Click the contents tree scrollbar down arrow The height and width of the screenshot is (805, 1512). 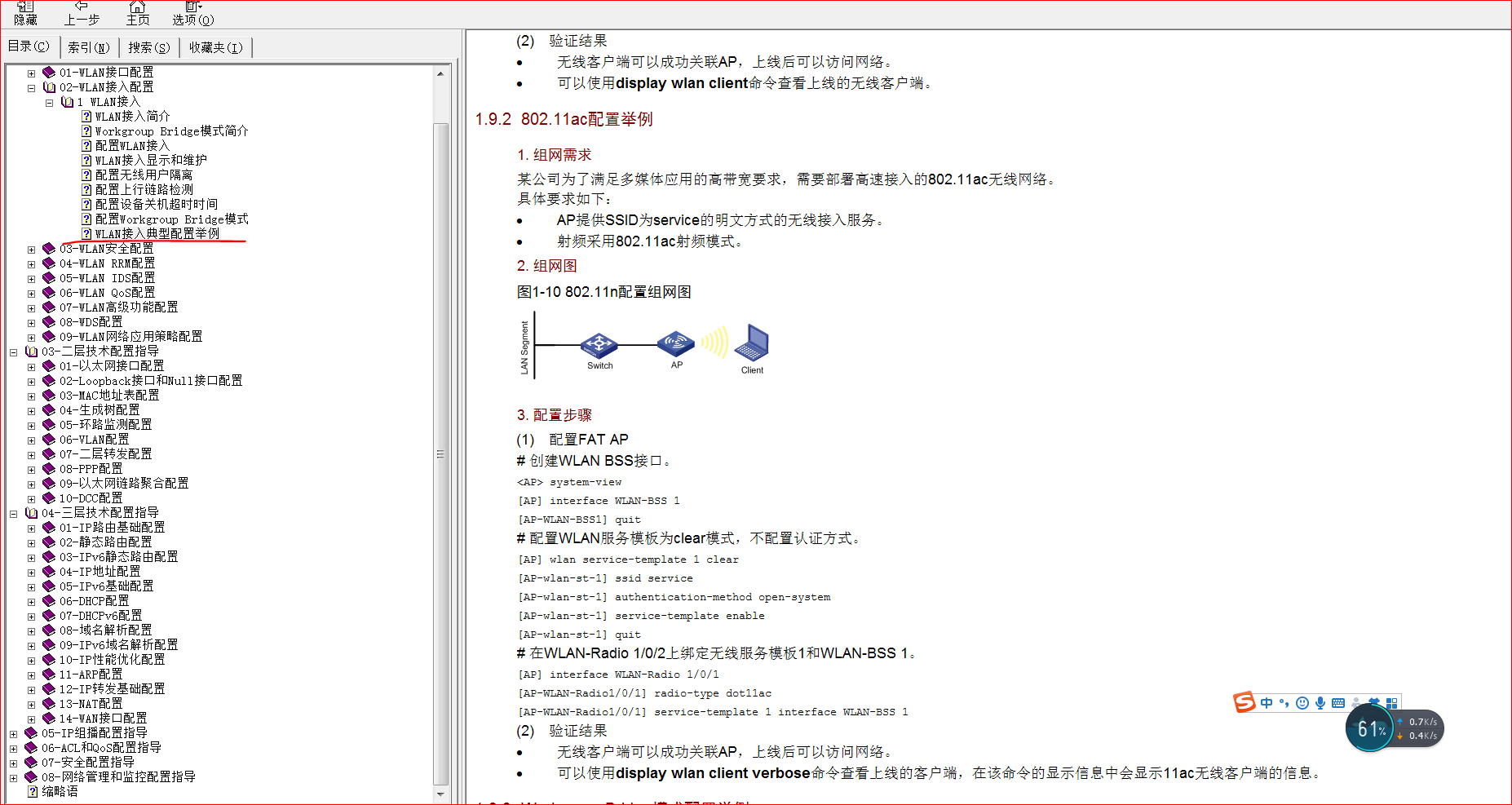point(440,794)
